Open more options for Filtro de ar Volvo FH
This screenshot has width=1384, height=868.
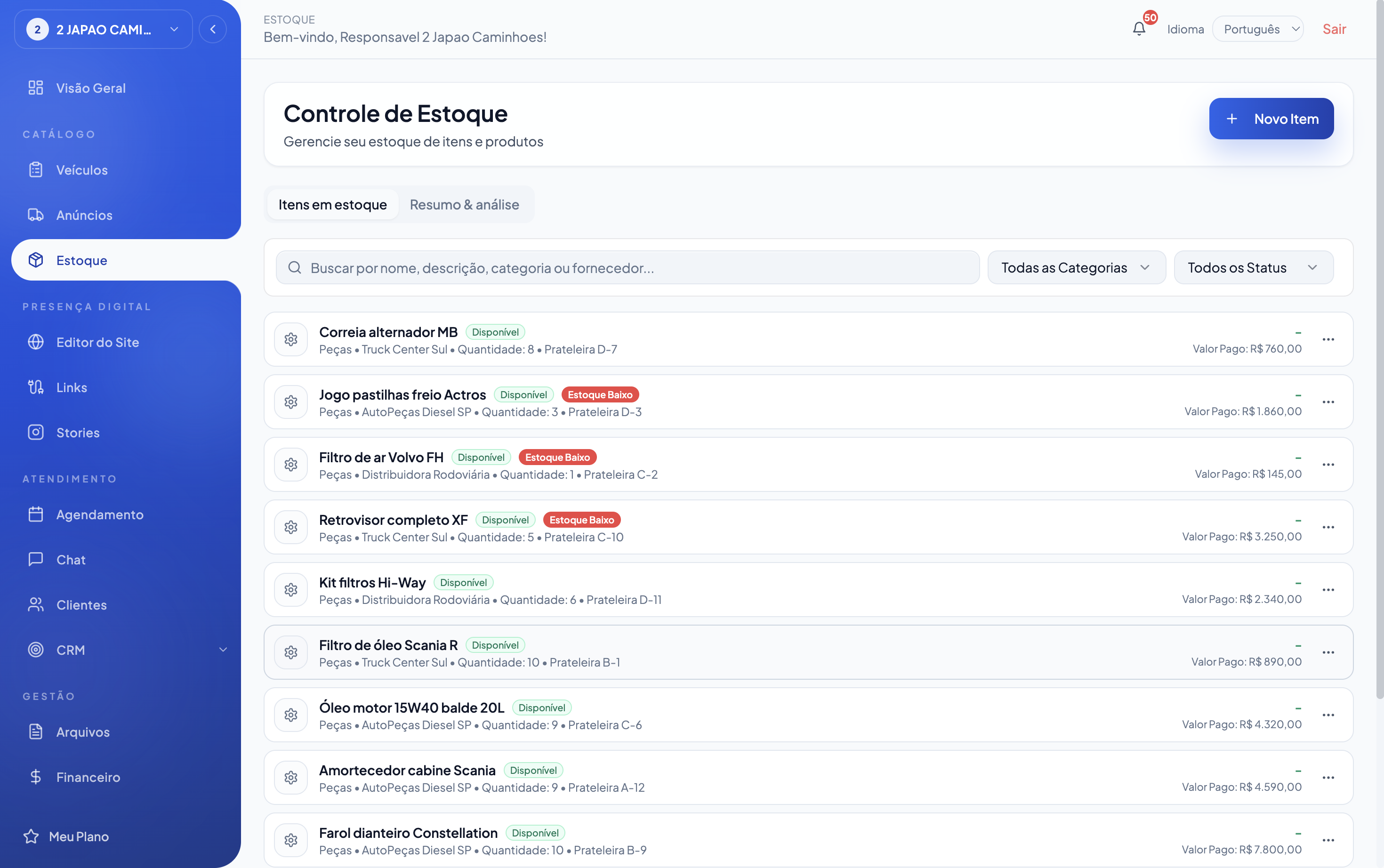pyautogui.click(x=1328, y=465)
